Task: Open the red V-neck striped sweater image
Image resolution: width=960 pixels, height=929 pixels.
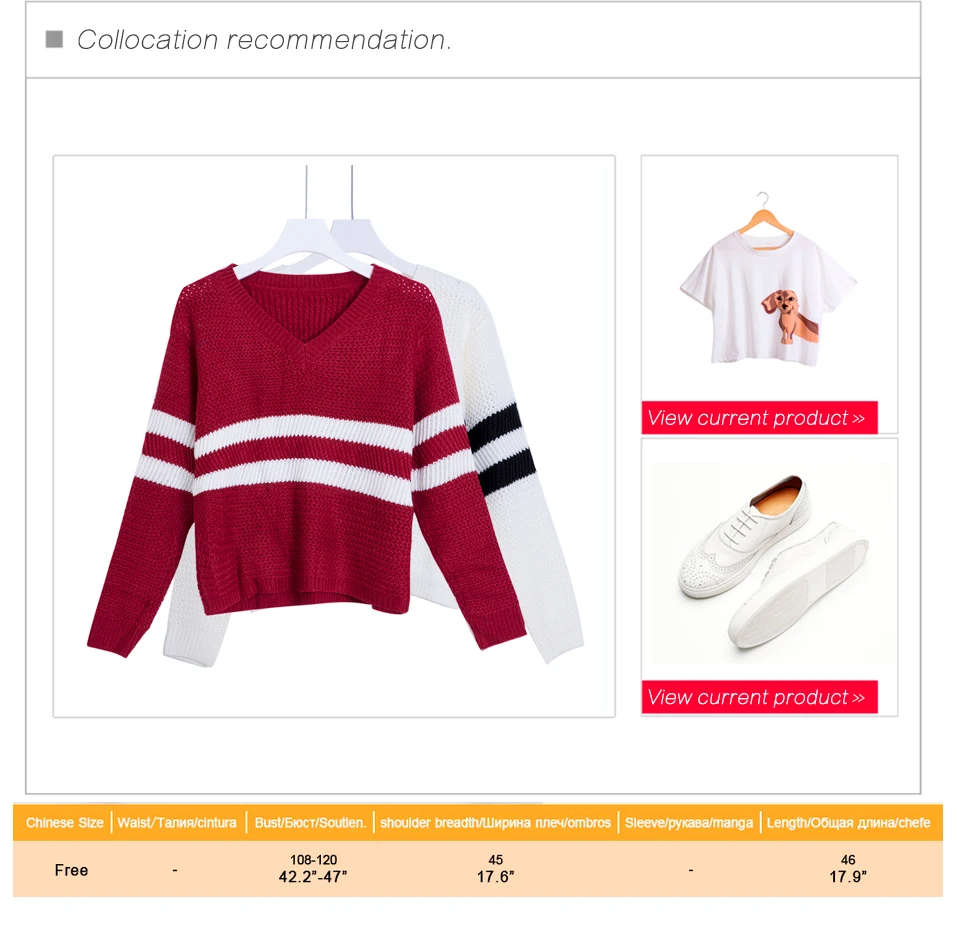Action: tap(334, 435)
